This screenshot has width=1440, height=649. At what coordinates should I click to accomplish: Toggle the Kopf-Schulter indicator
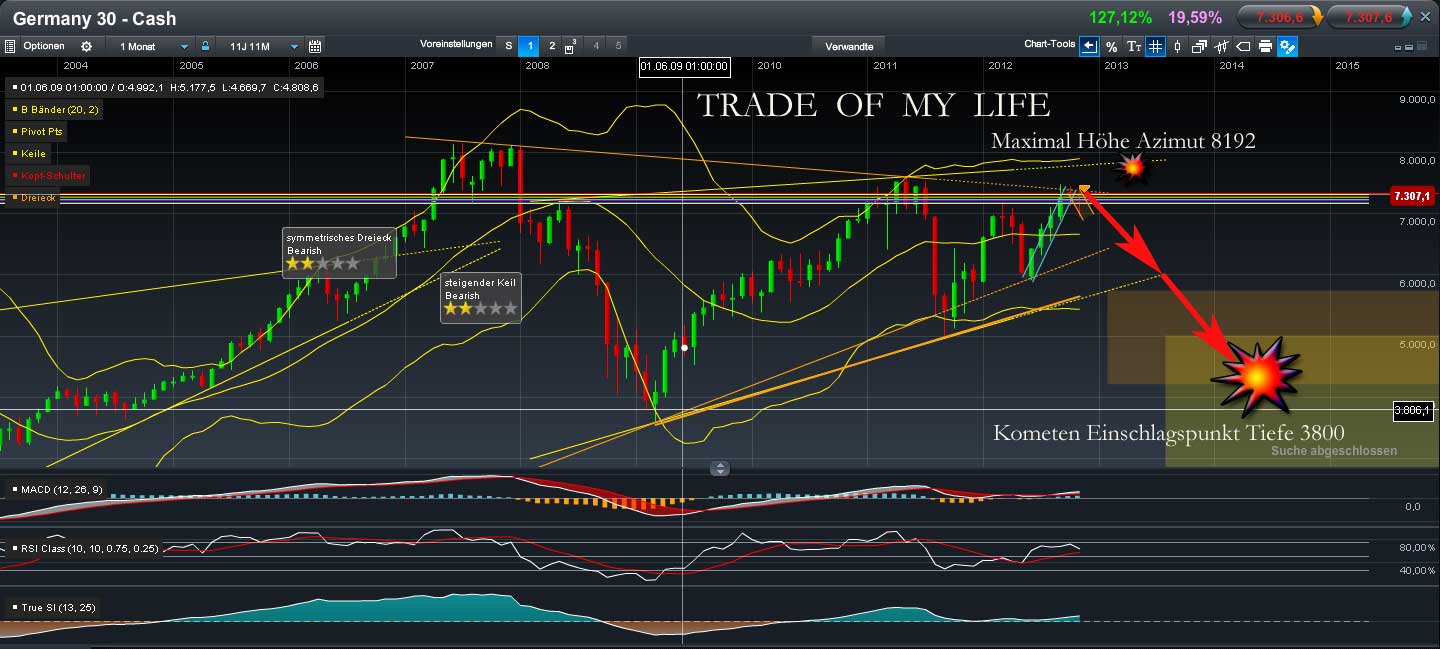tap(48, 175)
